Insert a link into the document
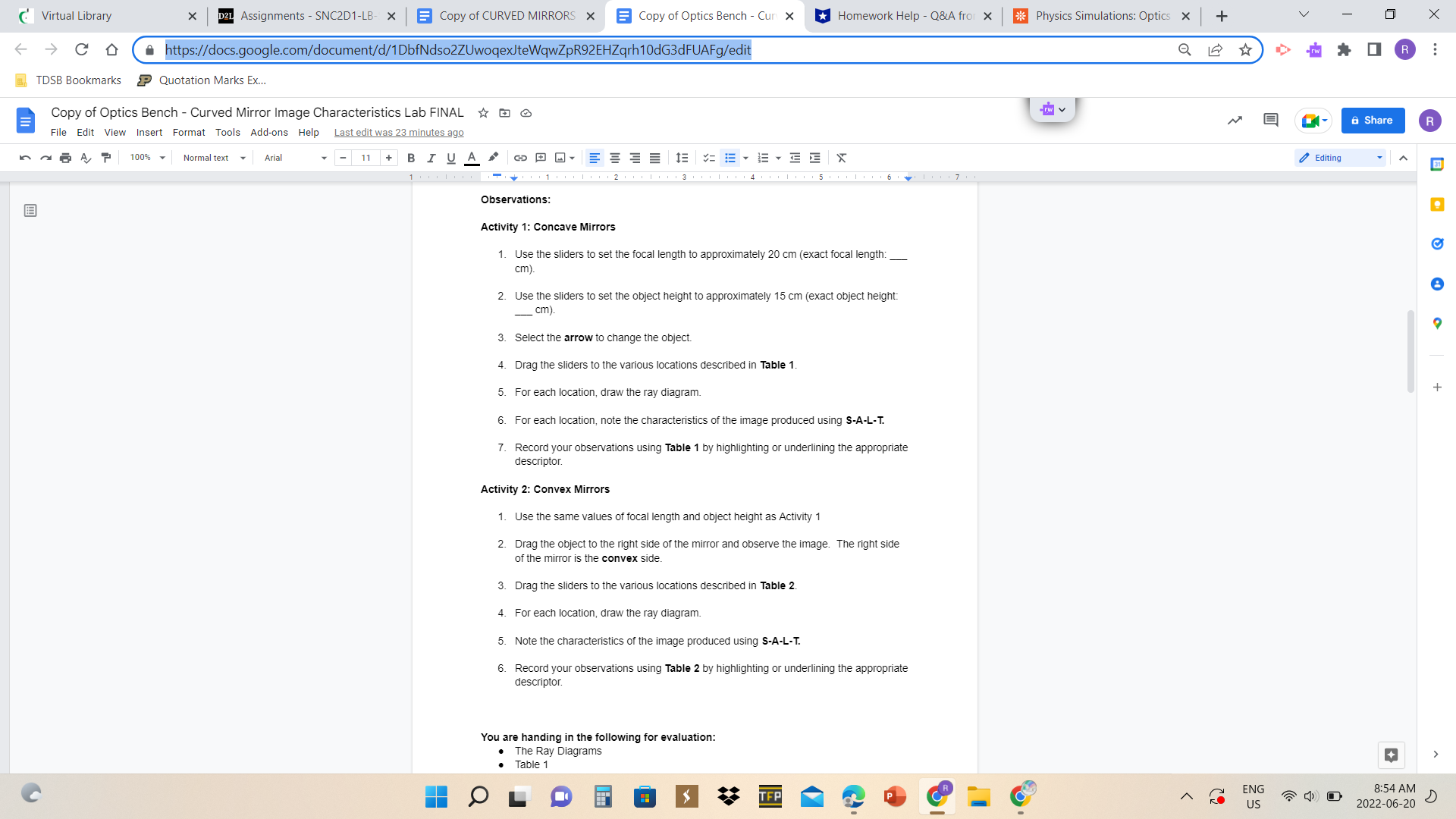The width and height of the screenshot is (1456, 819). tap(520, 158)
